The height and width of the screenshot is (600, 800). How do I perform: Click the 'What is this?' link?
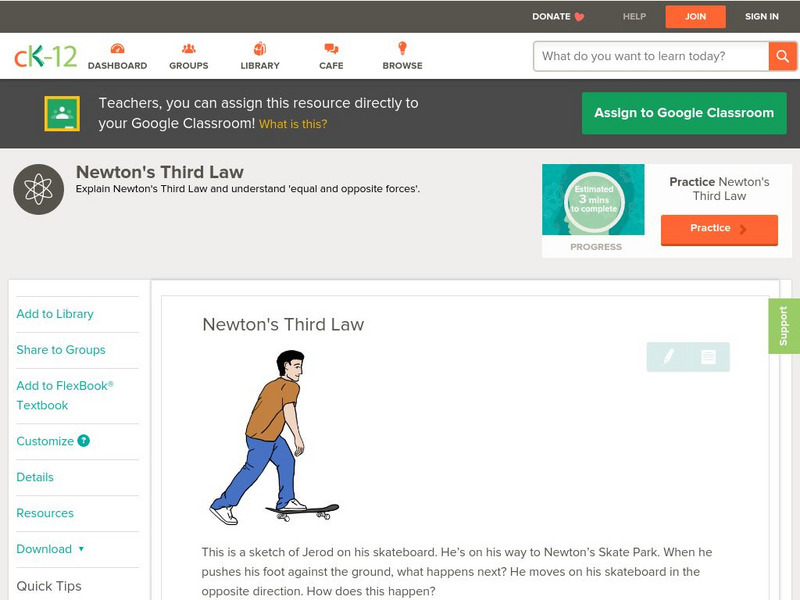293,124
